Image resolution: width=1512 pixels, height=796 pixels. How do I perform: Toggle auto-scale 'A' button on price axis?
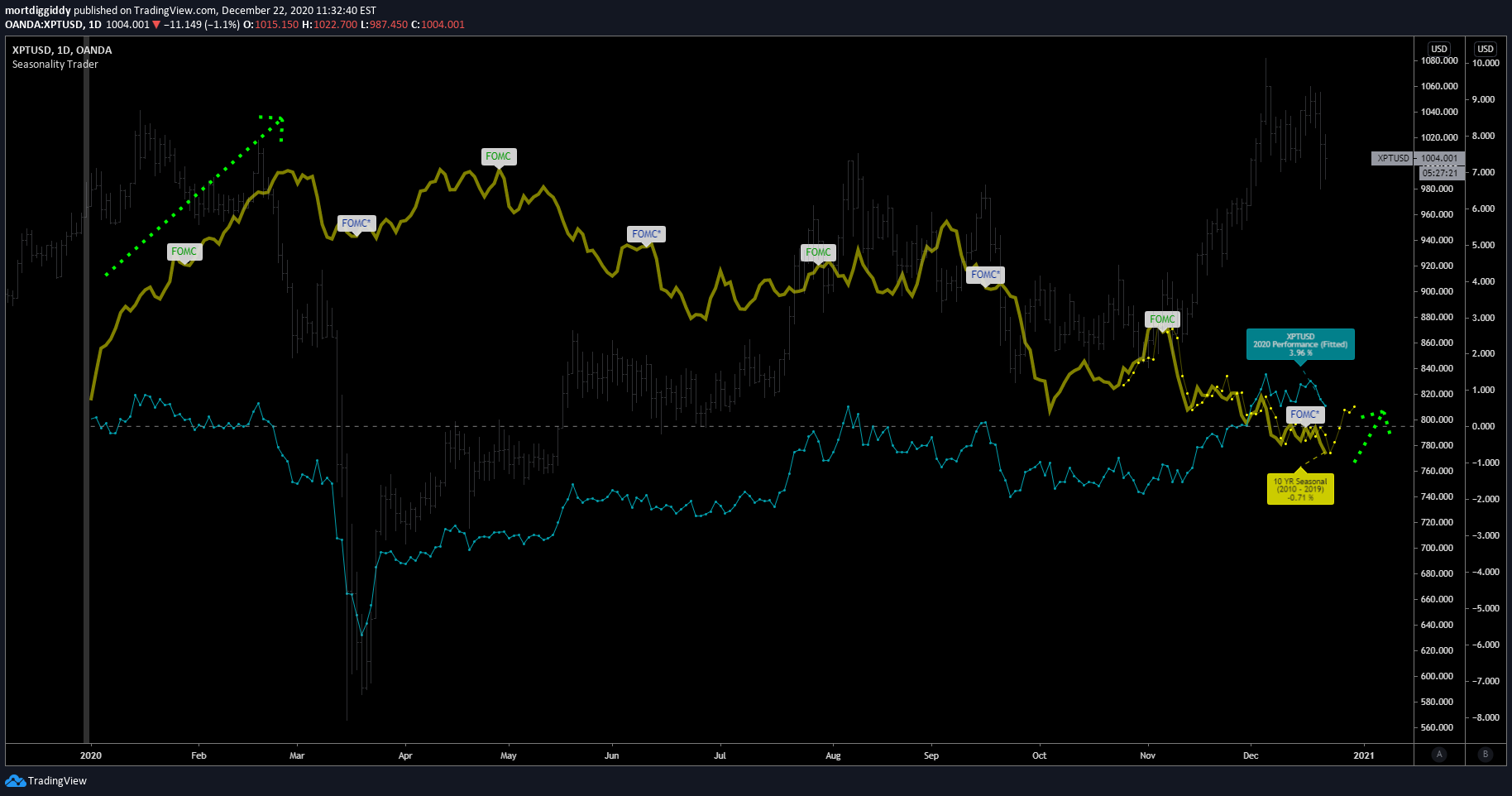point(1439,755)
